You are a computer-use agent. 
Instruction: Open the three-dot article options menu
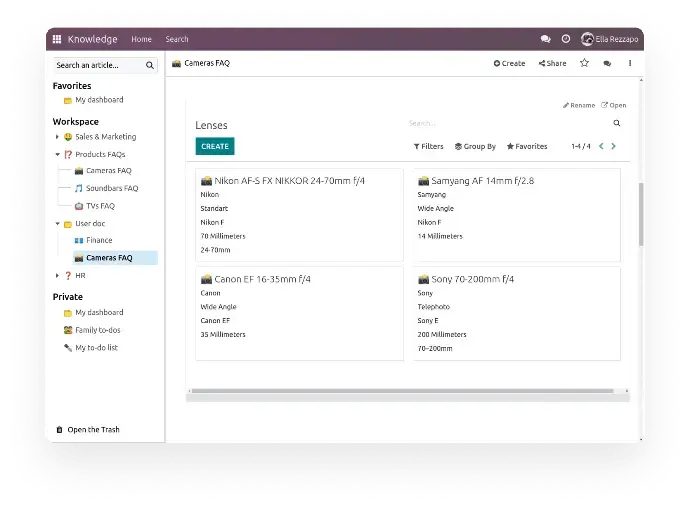click(x=630, y=63)
